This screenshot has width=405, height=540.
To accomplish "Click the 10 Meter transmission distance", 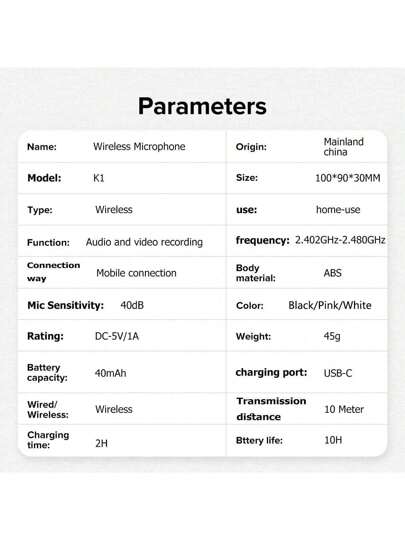I will [x=344, y=409].
